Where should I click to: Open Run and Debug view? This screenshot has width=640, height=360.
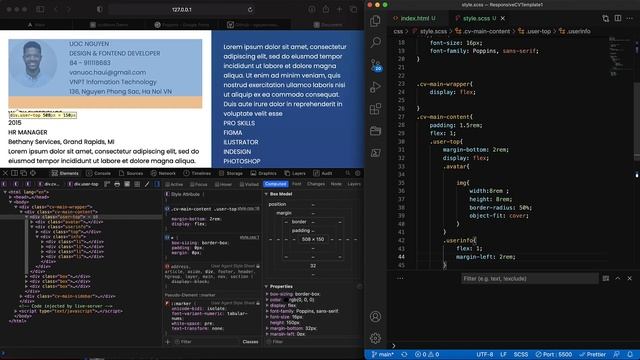pos(376,87)
